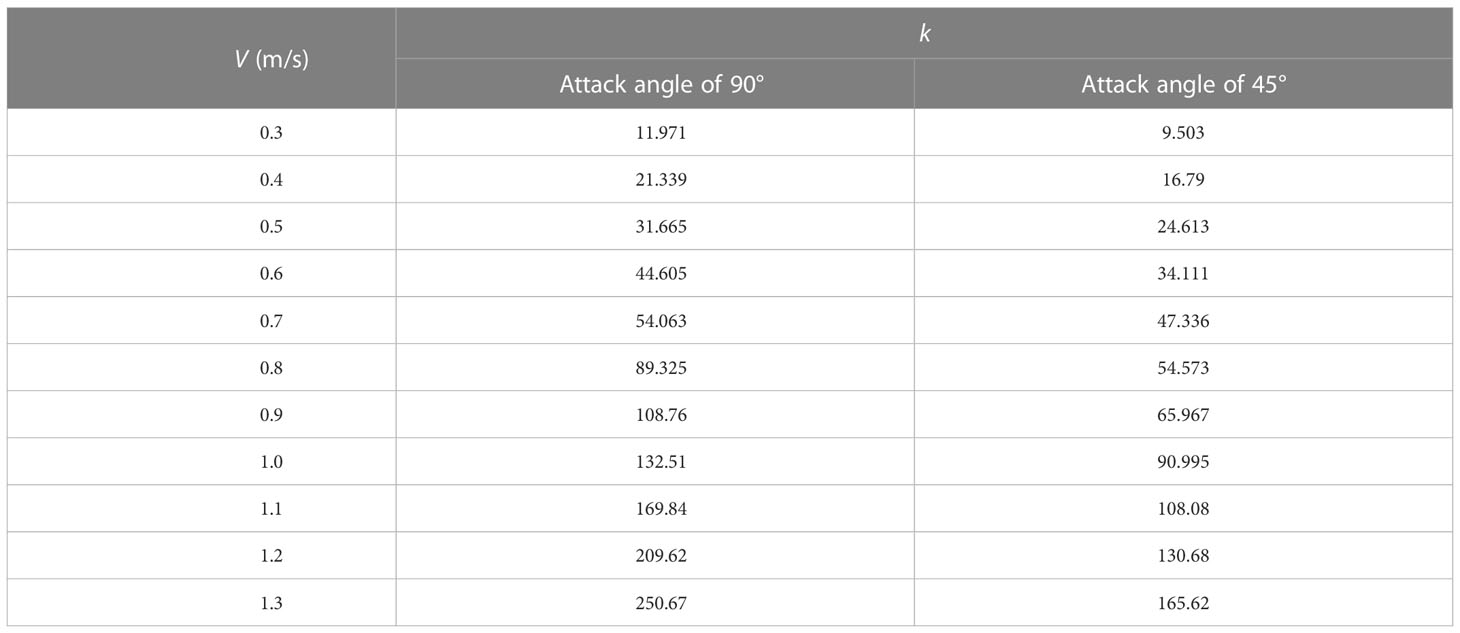Select the cell with 47.336

(1184, 320)
